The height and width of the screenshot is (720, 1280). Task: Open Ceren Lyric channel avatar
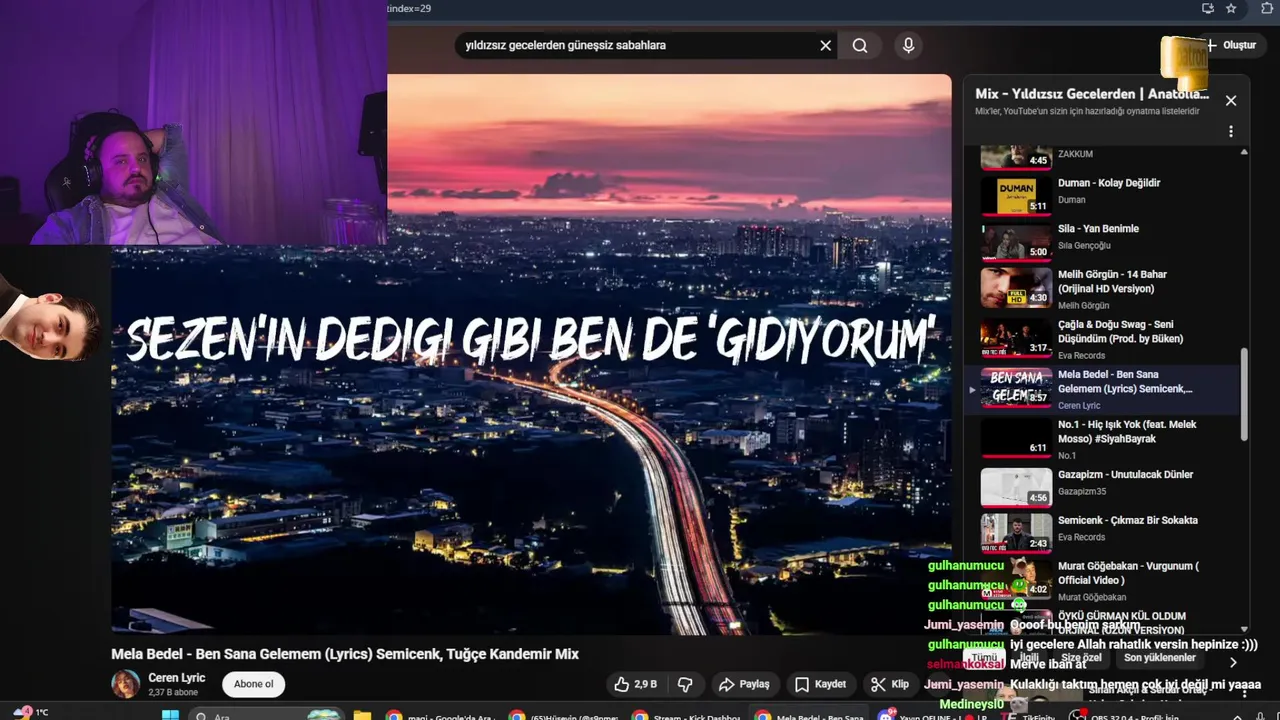pos(125,684)
